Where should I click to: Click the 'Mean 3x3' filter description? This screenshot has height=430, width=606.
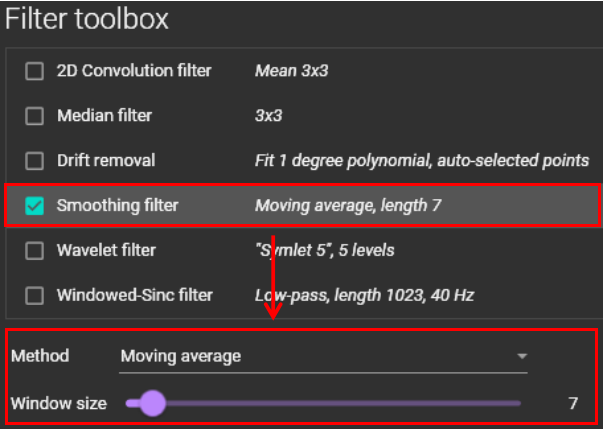coord(293,71)
